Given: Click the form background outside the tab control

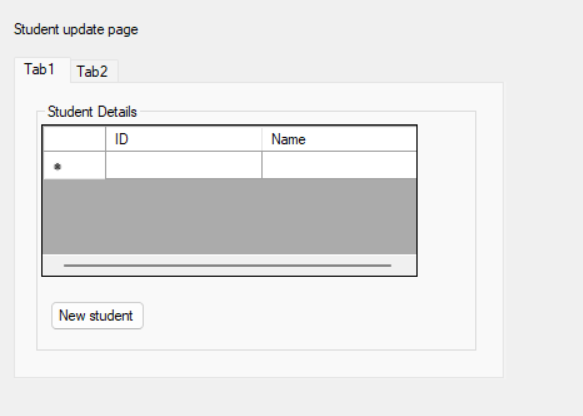Looking at the screenshot, I should coord(543,223).
